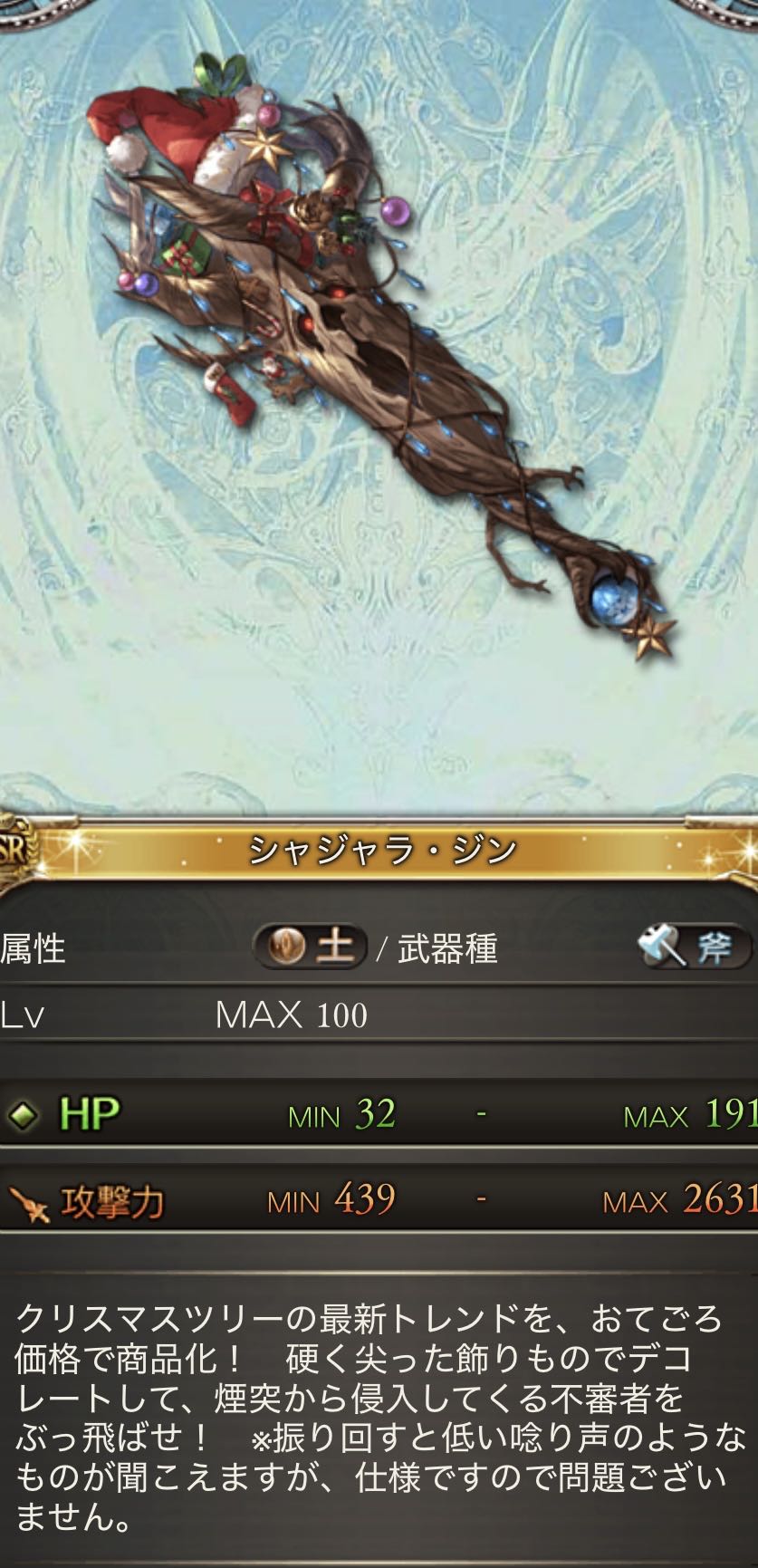Click the 属性 attribute label
758x1568 pixels.
[34, 948]
